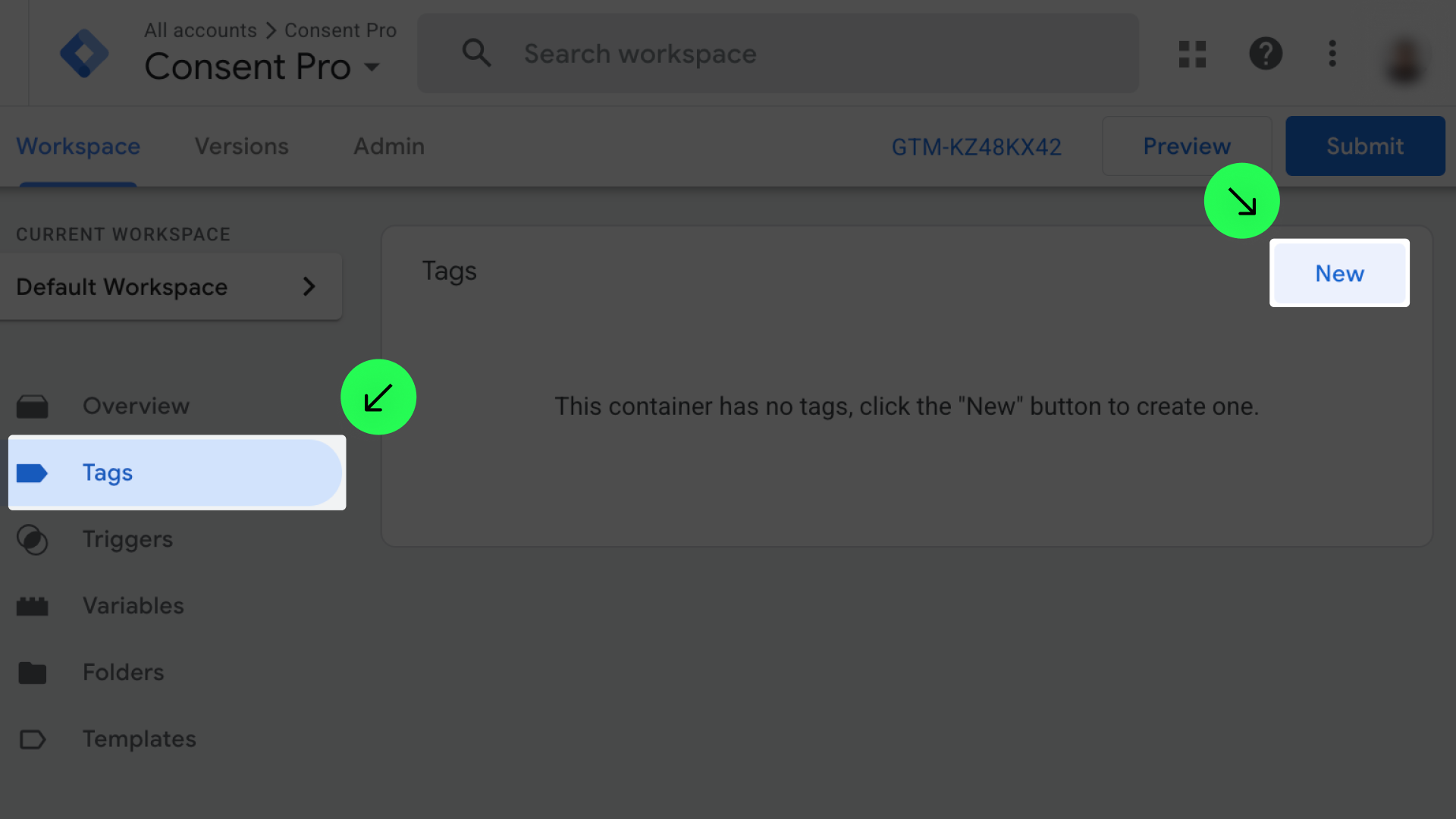Switch to the Versions tab
1456x819 pixels.
(x=241, y=146)
